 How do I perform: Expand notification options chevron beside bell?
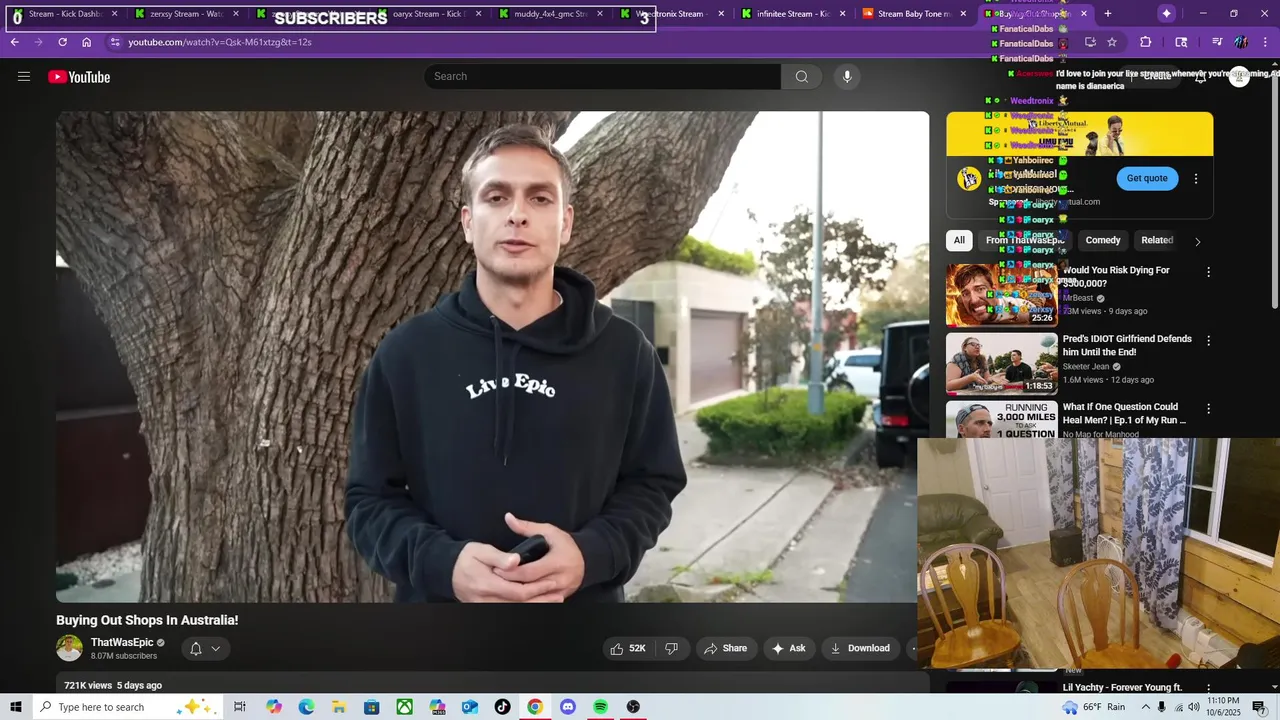coord(215,648)
